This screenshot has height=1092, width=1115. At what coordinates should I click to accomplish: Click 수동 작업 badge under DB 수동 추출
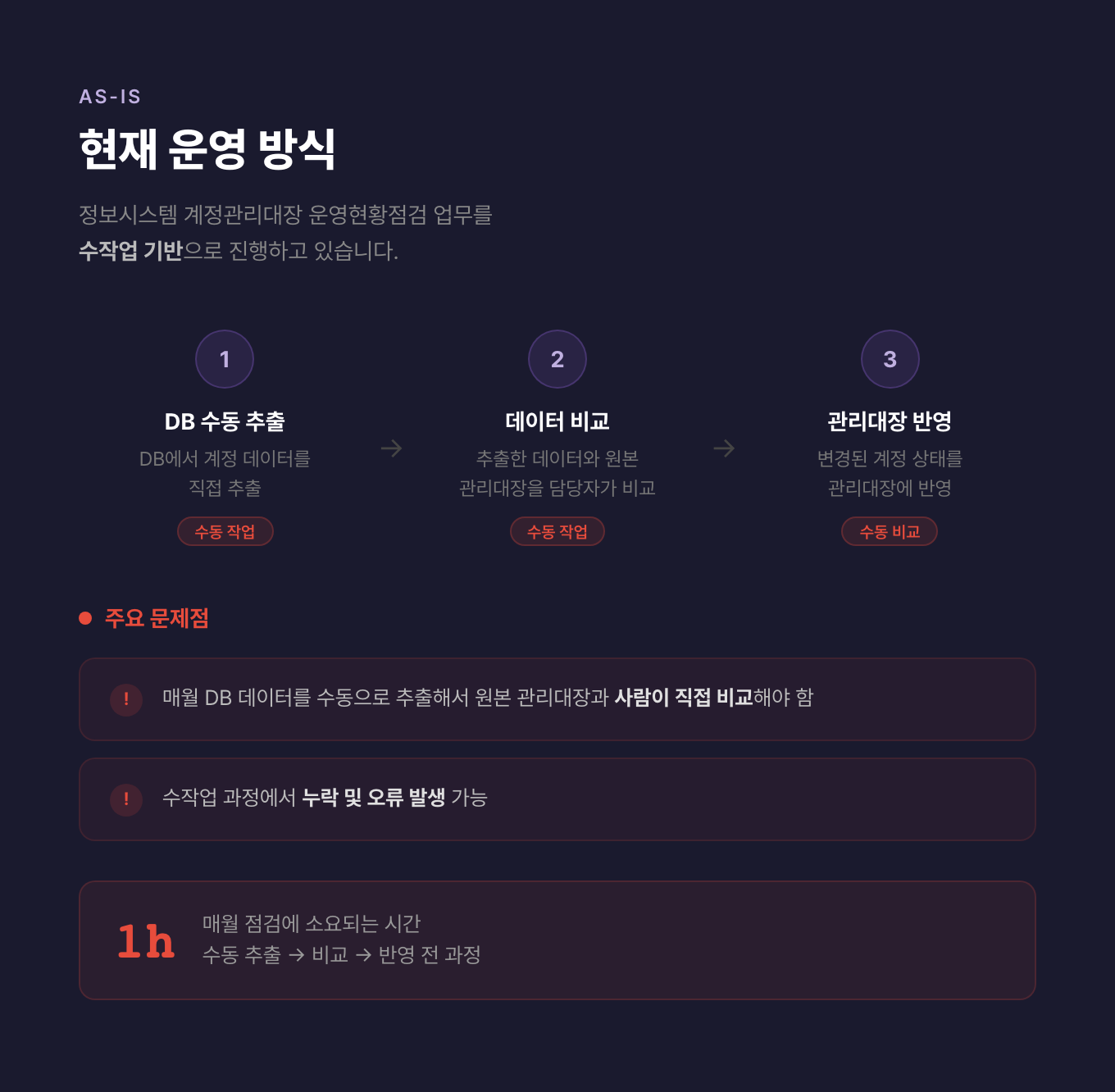(225, 531)
